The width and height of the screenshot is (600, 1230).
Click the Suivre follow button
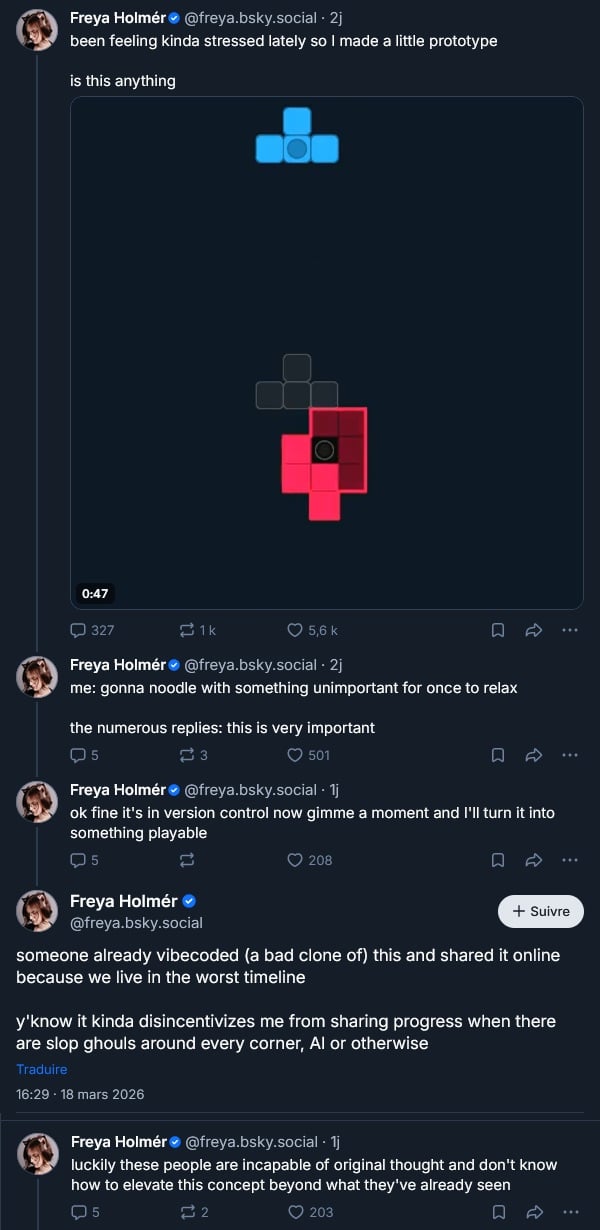click(x=541, y=911)
